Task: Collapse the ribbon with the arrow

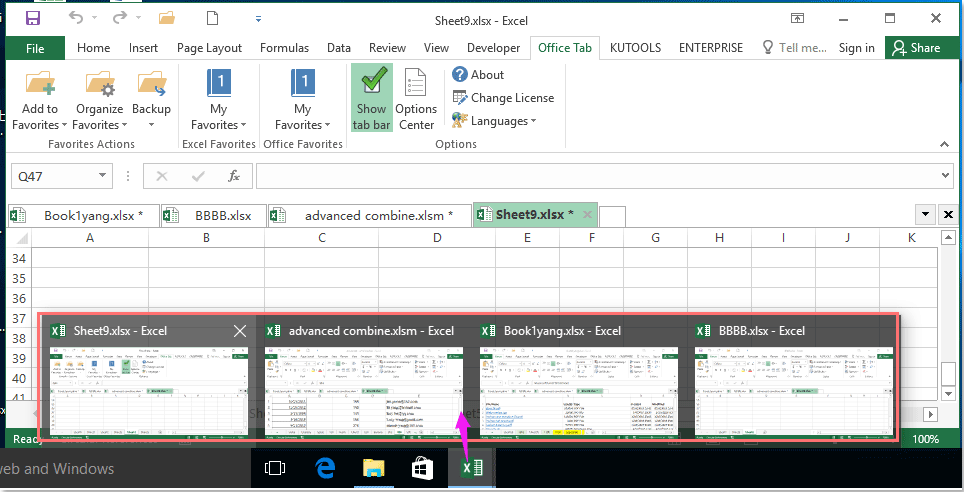Action: pos(944,144)
